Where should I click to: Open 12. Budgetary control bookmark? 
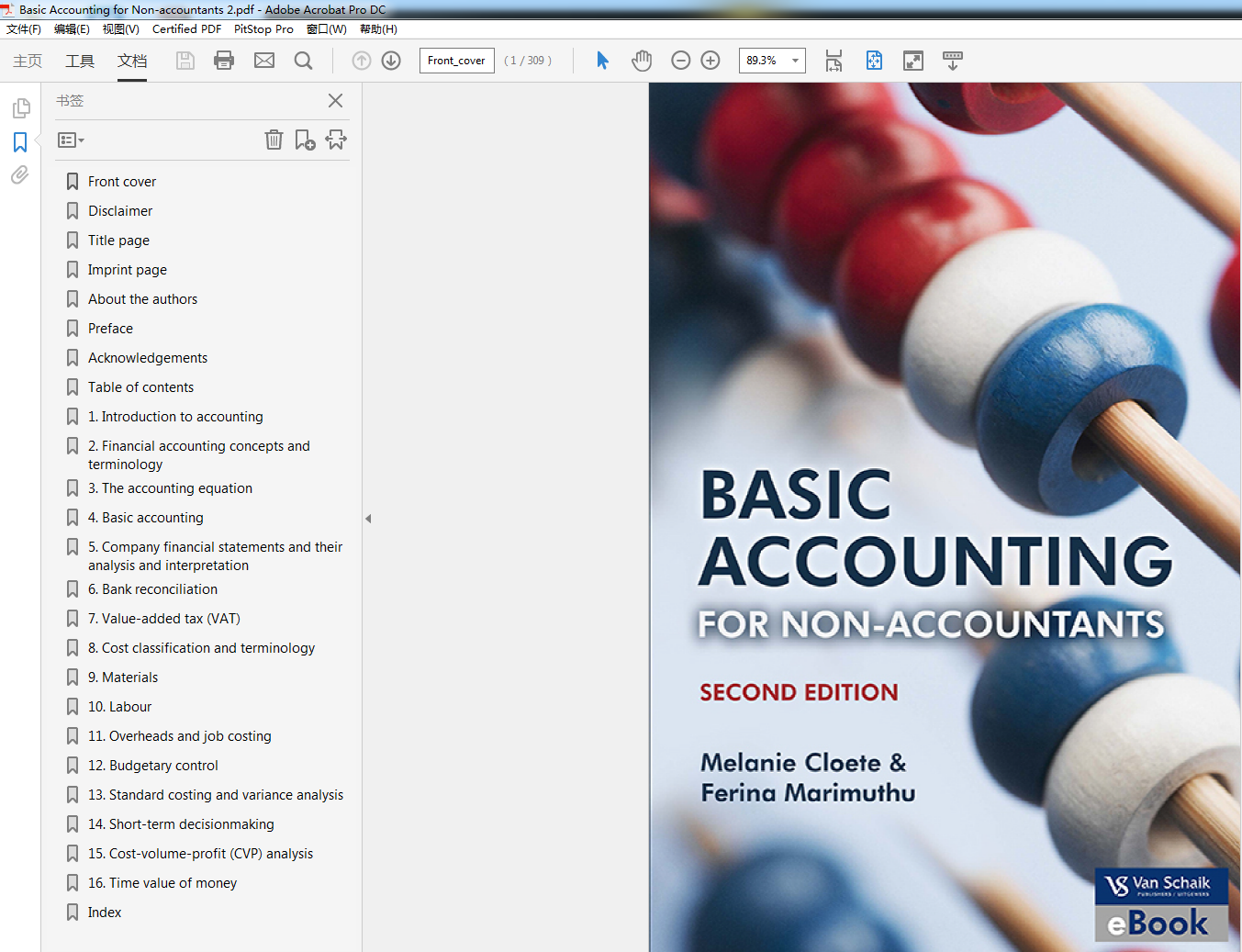[x=153, y=766]
